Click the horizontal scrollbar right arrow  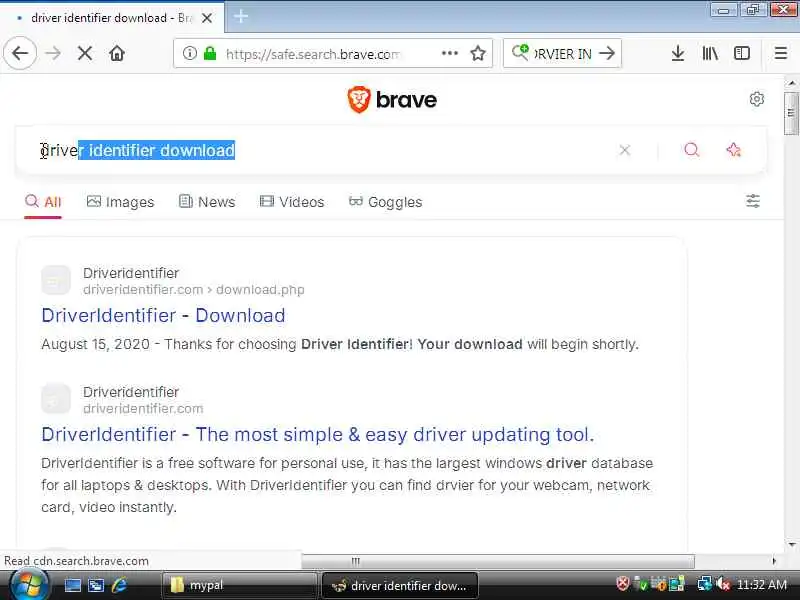coord(774,561)
